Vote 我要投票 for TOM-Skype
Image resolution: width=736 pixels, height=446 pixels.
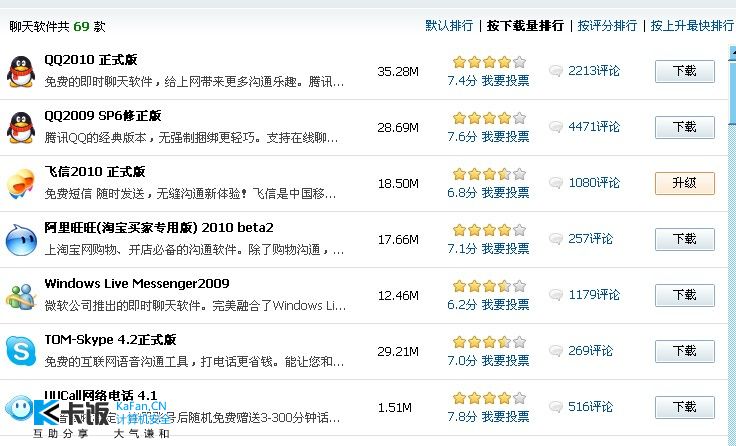coord(506,361)
